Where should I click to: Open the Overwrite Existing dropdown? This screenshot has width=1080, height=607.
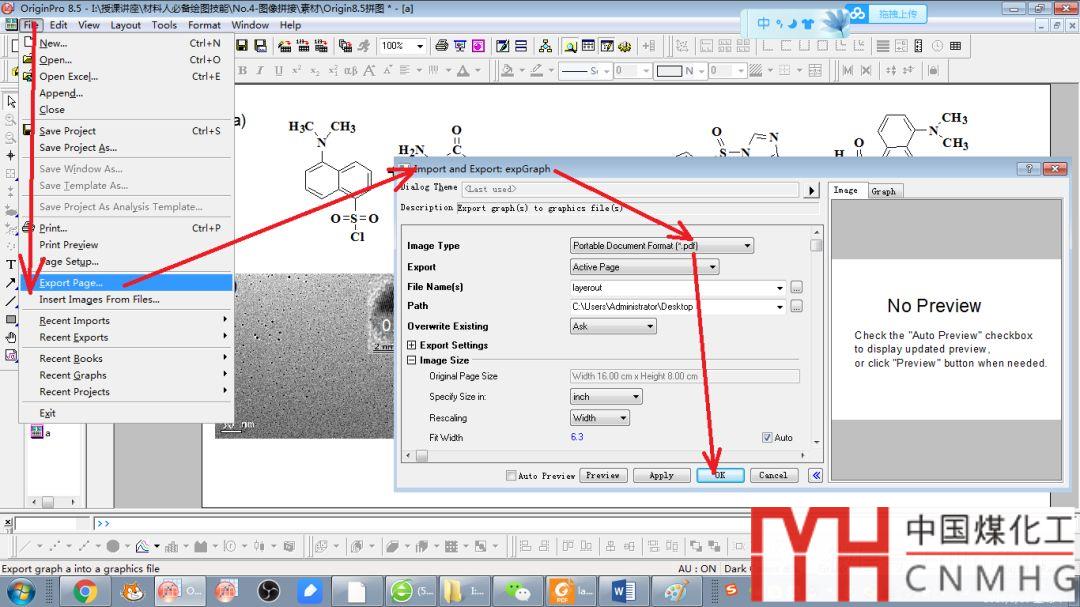[x=612, y=327]
